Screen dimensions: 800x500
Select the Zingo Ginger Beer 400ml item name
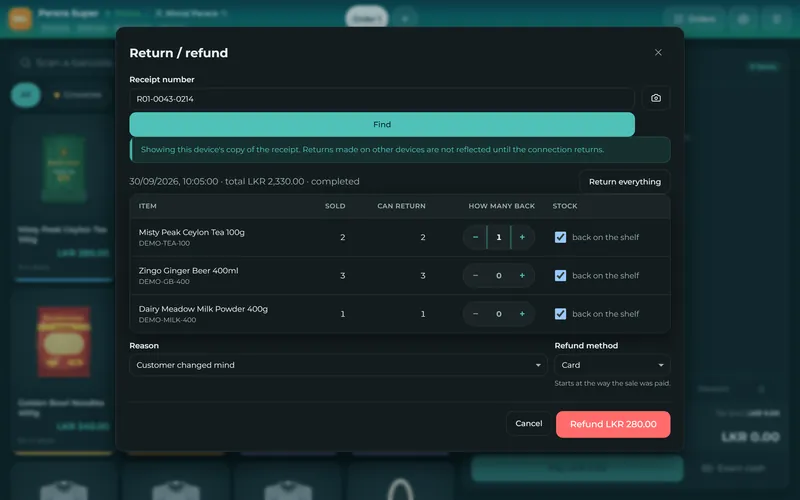click(x=188, y=270)
